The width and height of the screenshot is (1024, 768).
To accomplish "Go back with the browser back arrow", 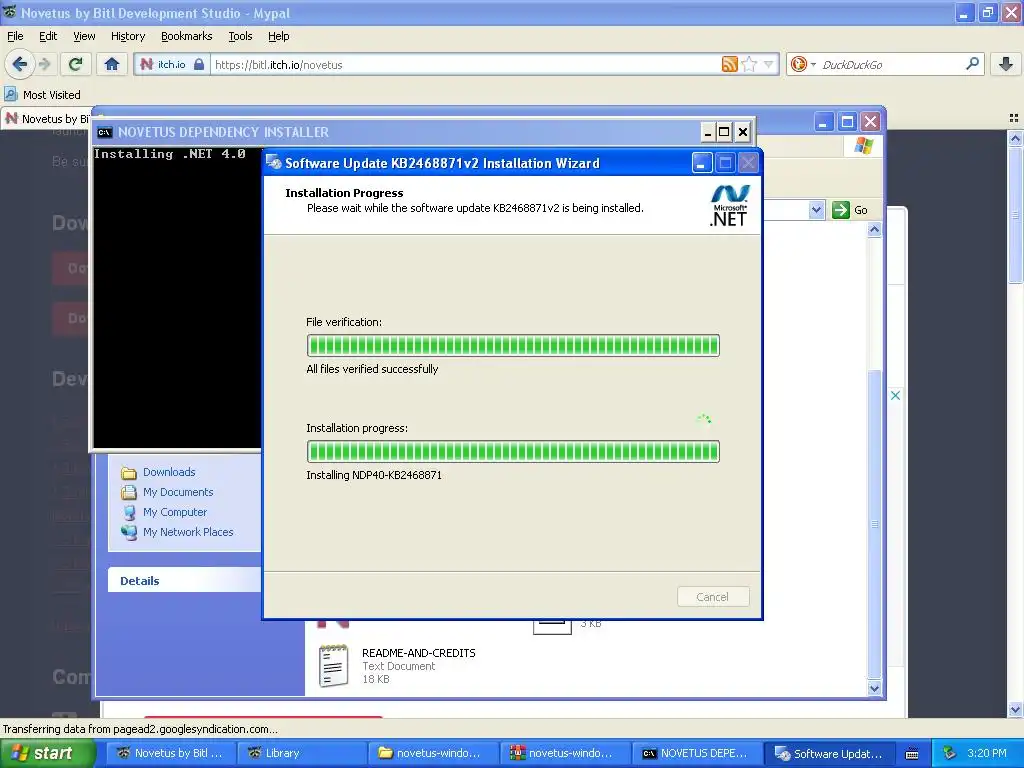I will click(20, 64).
